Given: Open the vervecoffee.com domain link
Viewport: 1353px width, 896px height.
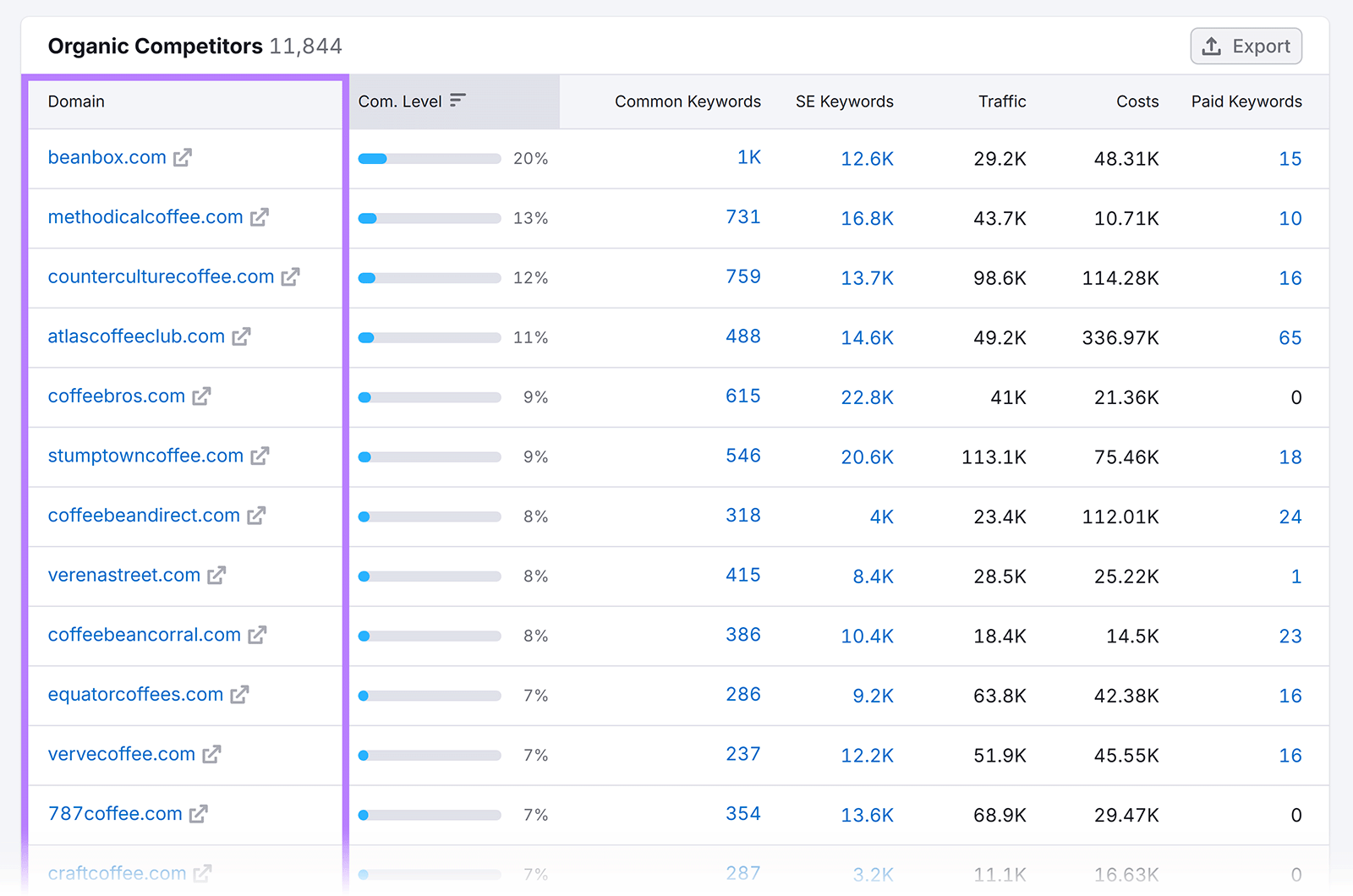Looking at the screenshot, I should point(122,754).
